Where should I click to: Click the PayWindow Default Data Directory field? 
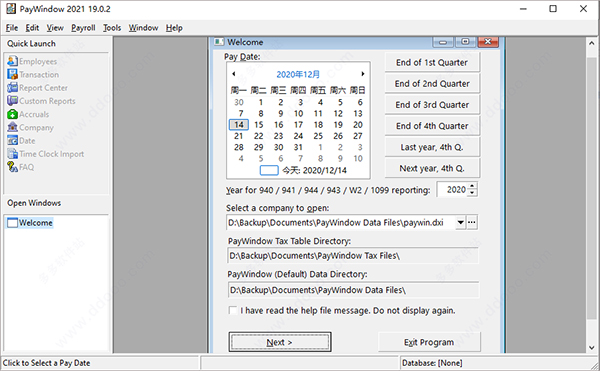coord(352,290)
